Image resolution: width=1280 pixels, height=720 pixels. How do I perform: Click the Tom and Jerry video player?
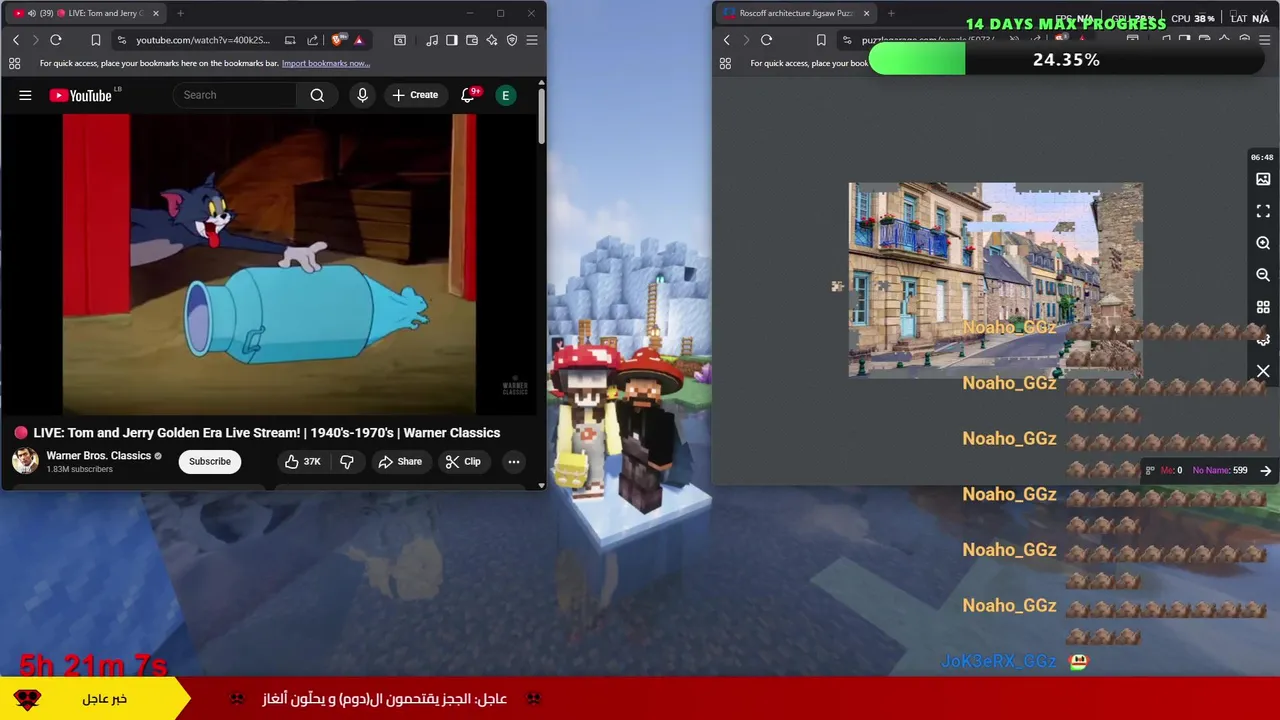click(270, 263)
